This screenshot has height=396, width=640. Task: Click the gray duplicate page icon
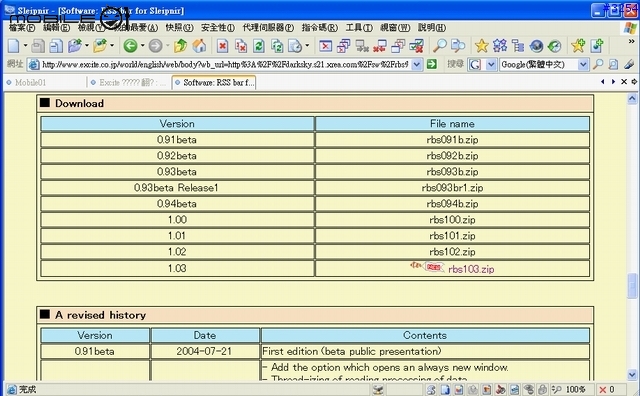[x=38, y=46]
